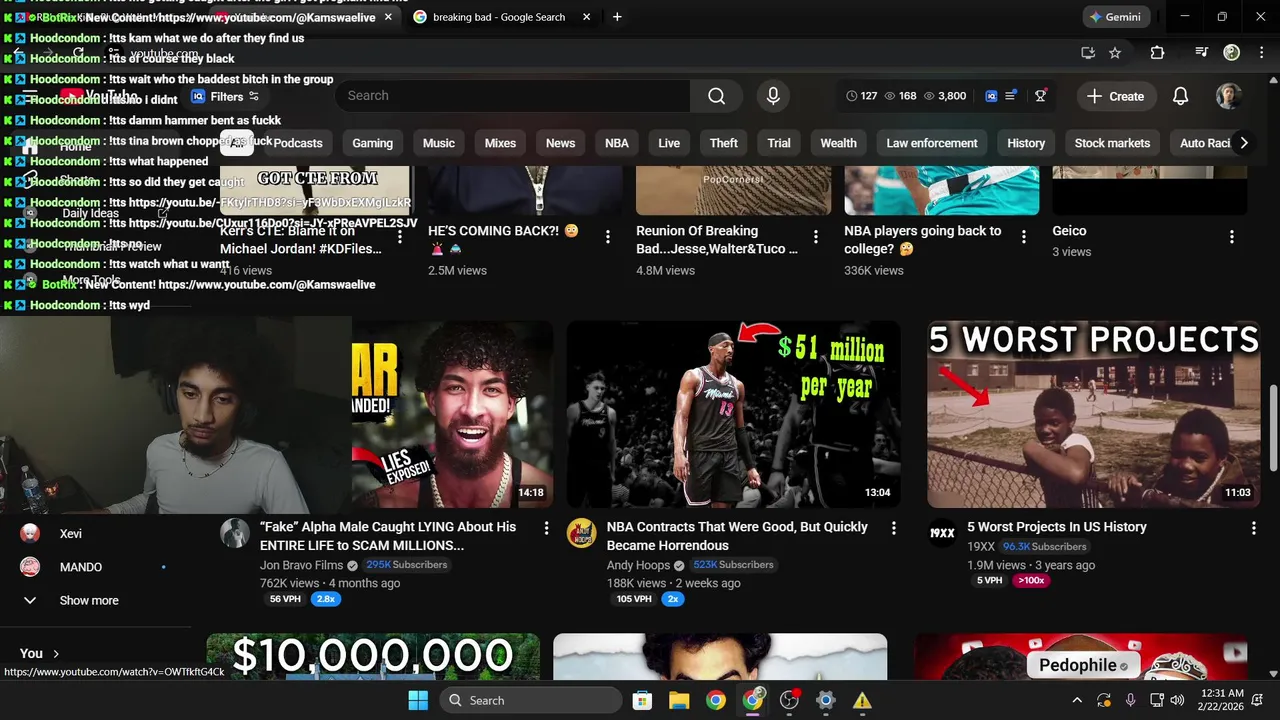Click the YouTube search magnifier button
1280x720 pixels.
coord(716,96)
